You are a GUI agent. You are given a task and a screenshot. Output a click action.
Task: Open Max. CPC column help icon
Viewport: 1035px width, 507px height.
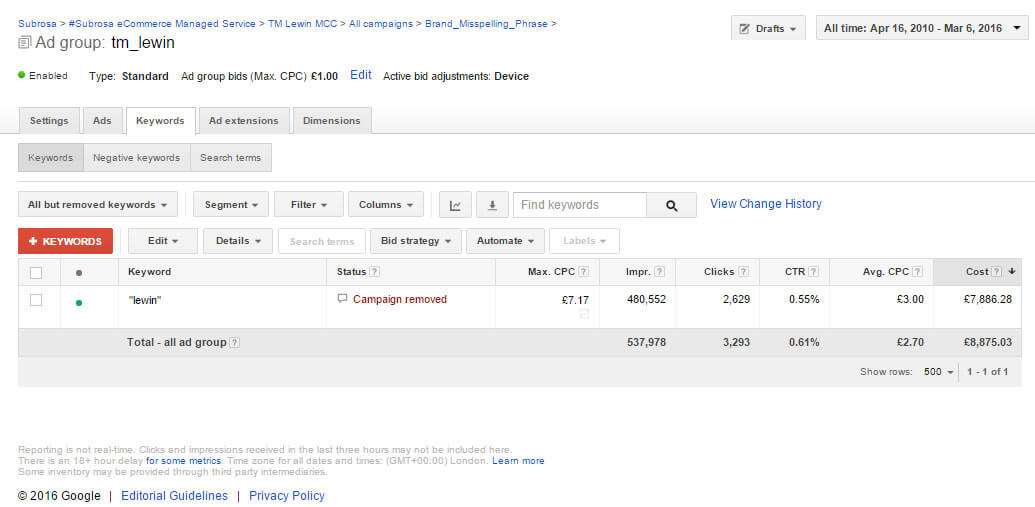tap(584, 272)
